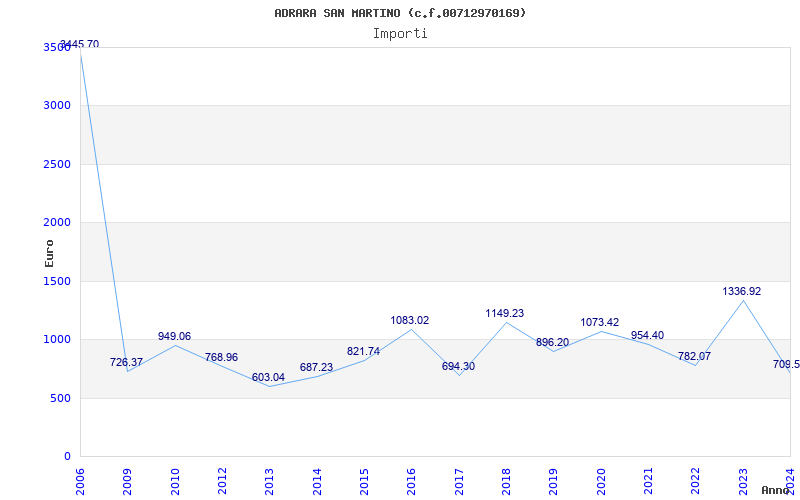This screenshot has width=800, height=500.
Task: Click the 1500 value on y-axis
Action: tap(60, 281)
